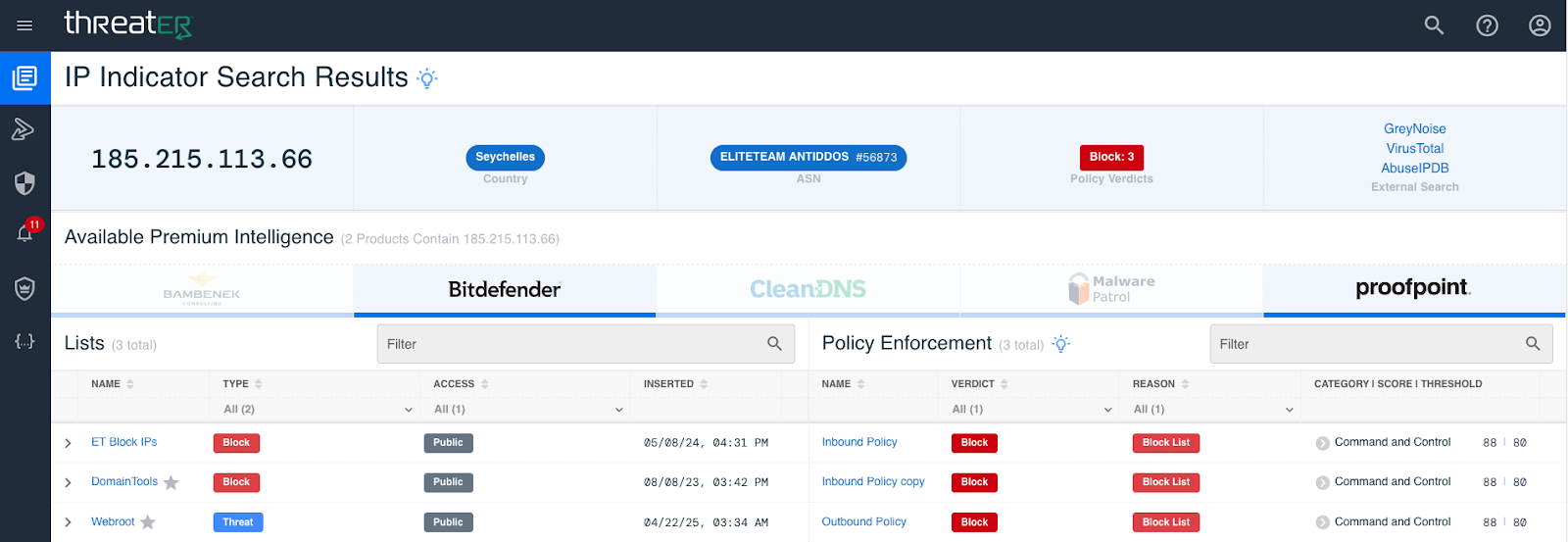Screen dimensions: 1568x542
Task: Click the IP address 185.215.113.66
Action: tap(202, 159)
